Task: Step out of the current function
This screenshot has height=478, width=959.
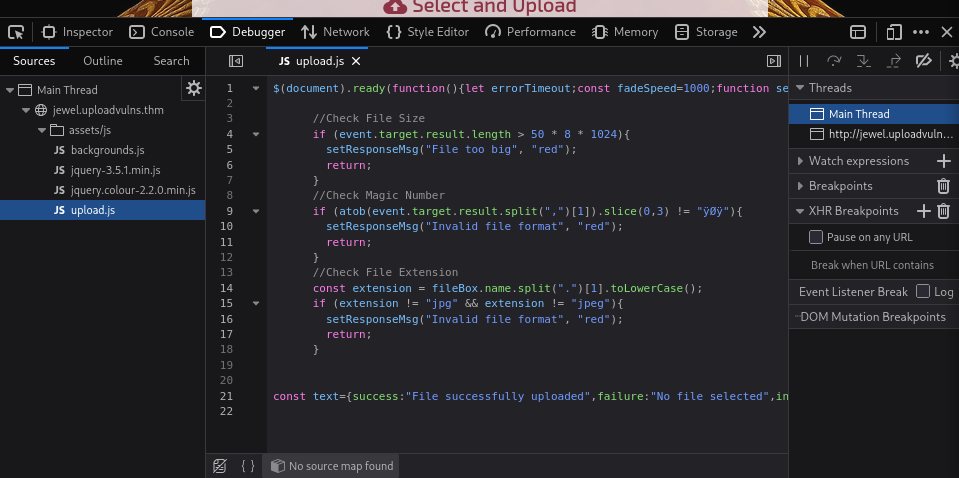Action: point(894,61)
